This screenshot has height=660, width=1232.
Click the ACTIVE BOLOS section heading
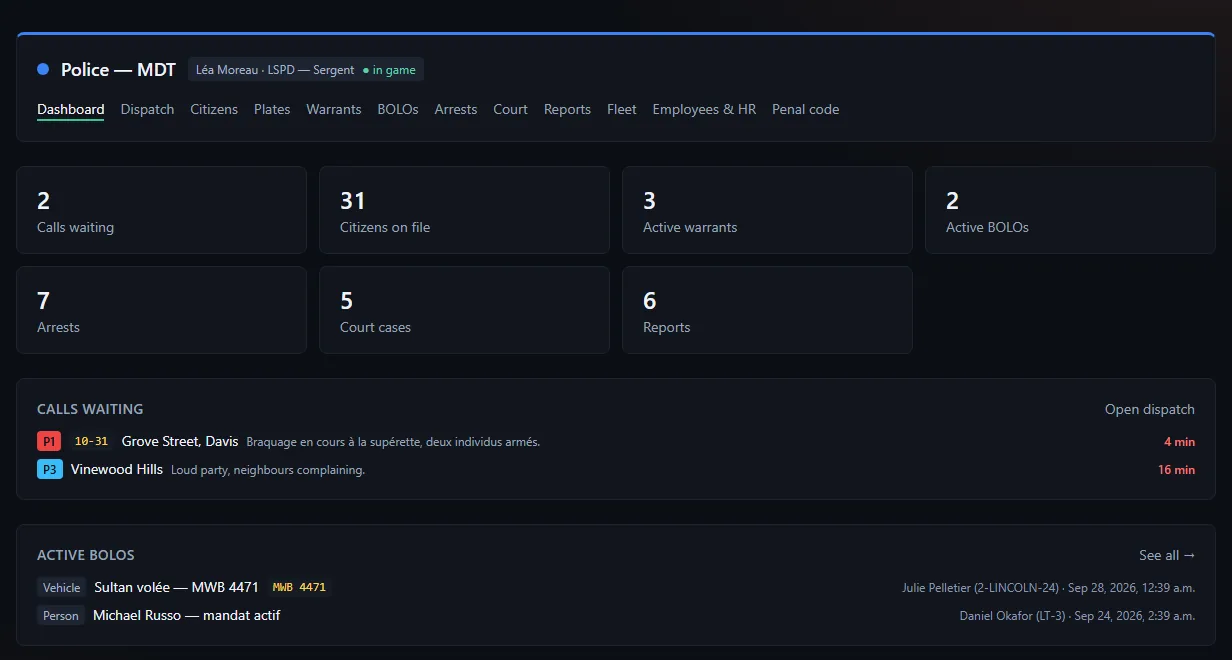click(x=86, y=555)
